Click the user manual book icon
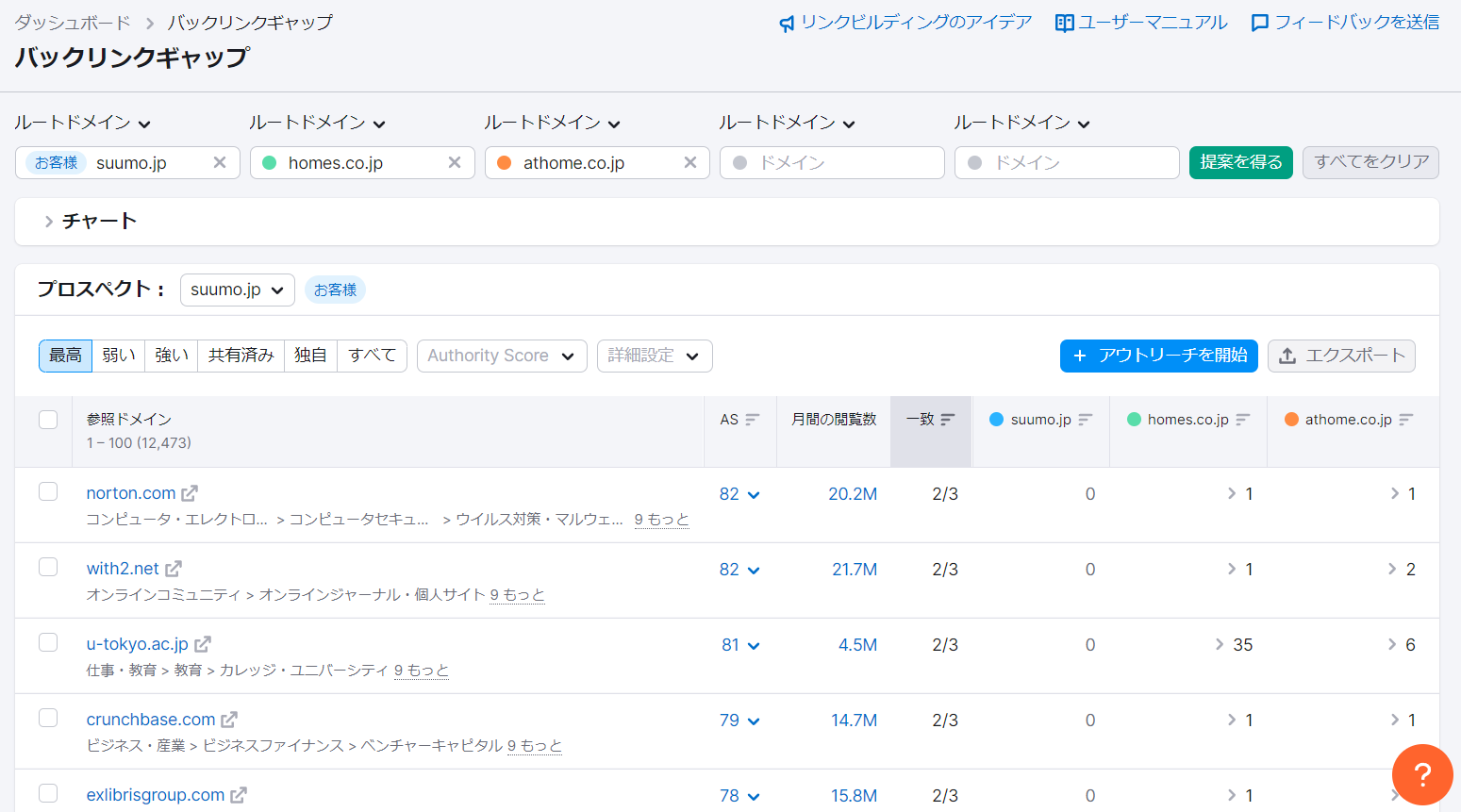Image resolution: width=1461 pixels, height=812 pixels. pyautogui.click(x=1064, y=24)
